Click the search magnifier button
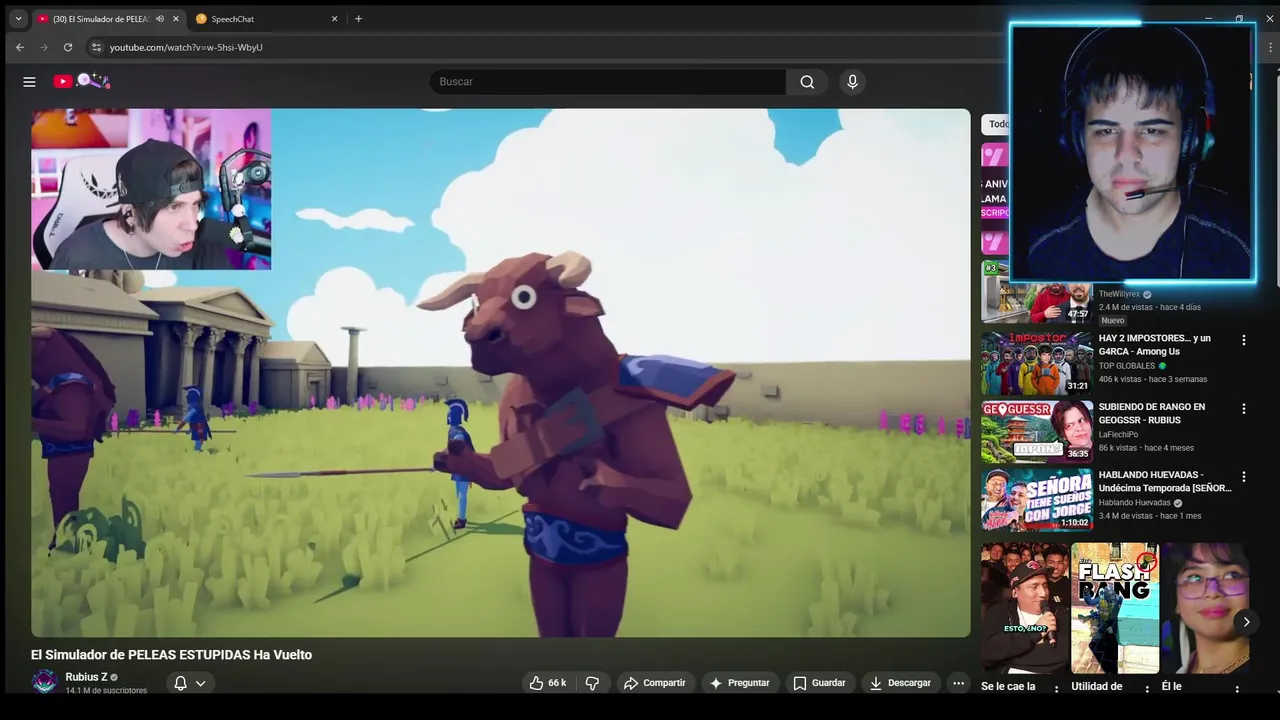The image size is (1280, 720). [807, 82]
